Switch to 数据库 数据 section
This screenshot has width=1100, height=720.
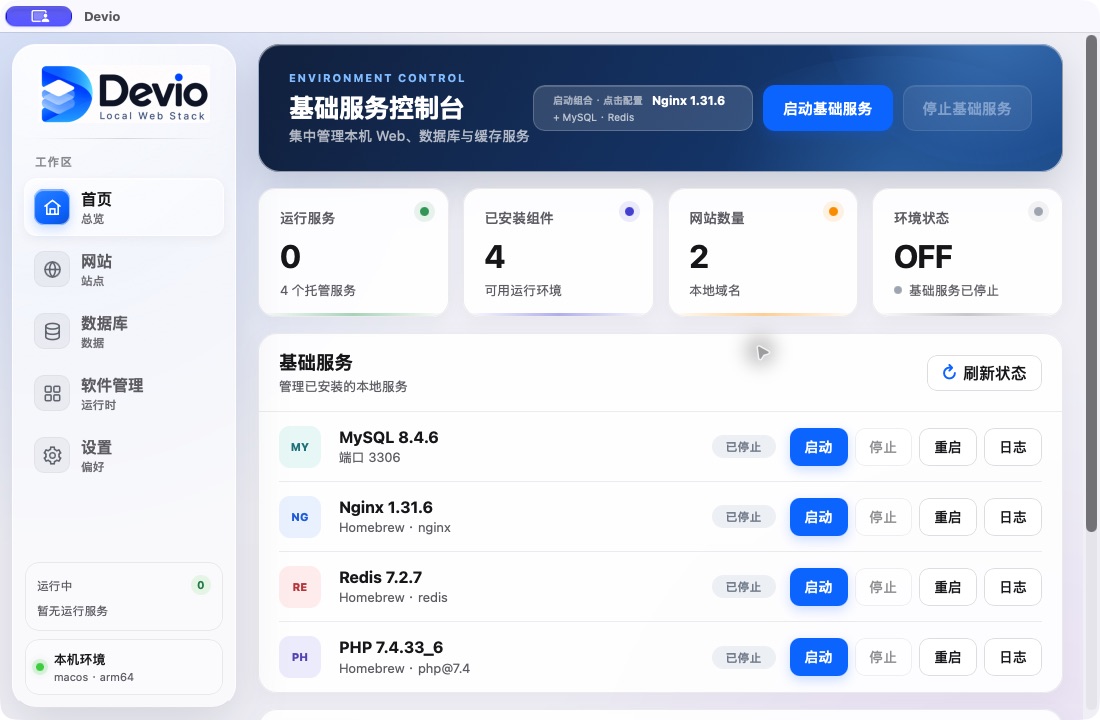pos(124,331)
